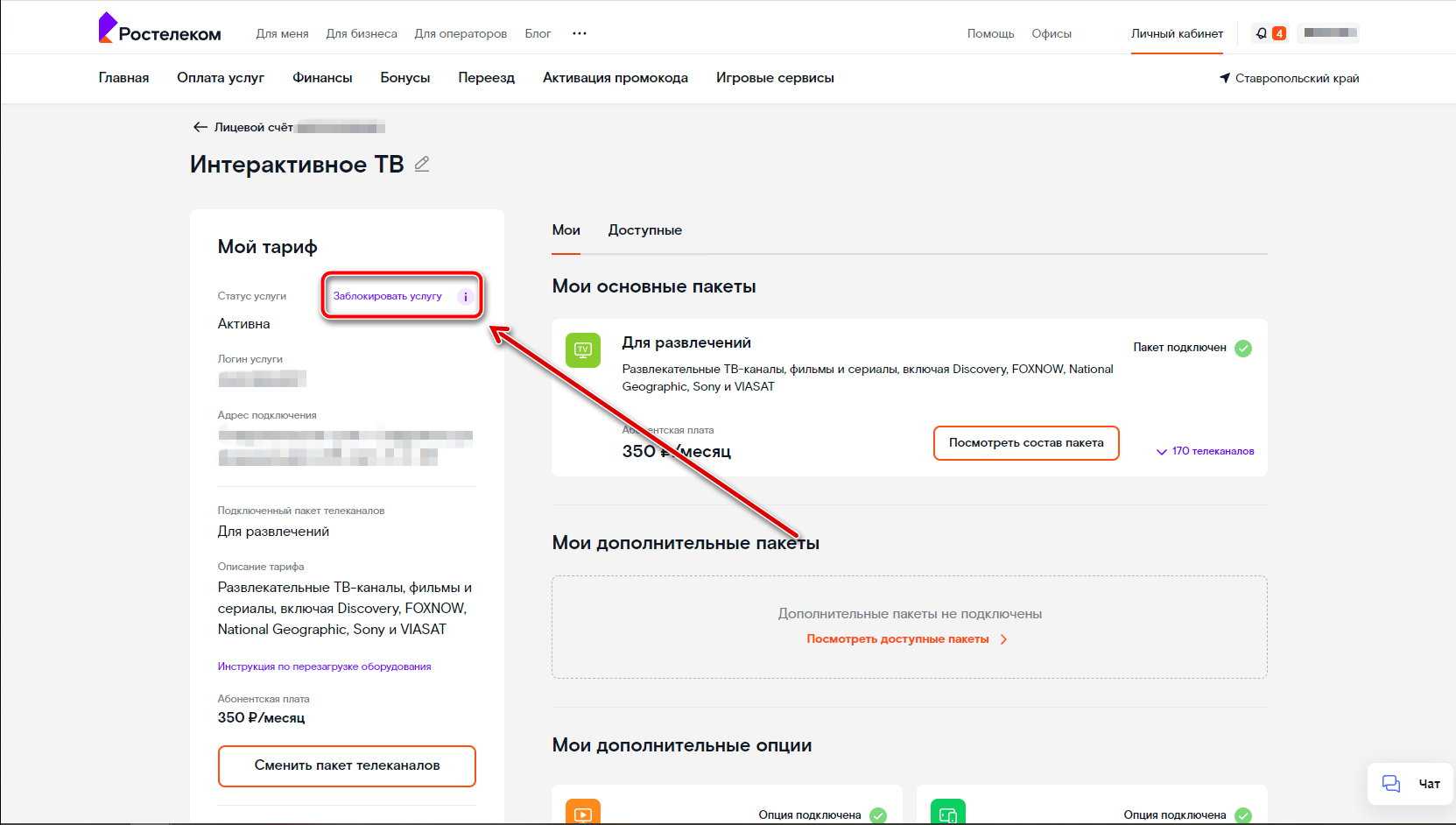Image resolution: width=1456 pixels, height=825 pixels.
Task: Open the Блог link
Action: click(538, 33)
